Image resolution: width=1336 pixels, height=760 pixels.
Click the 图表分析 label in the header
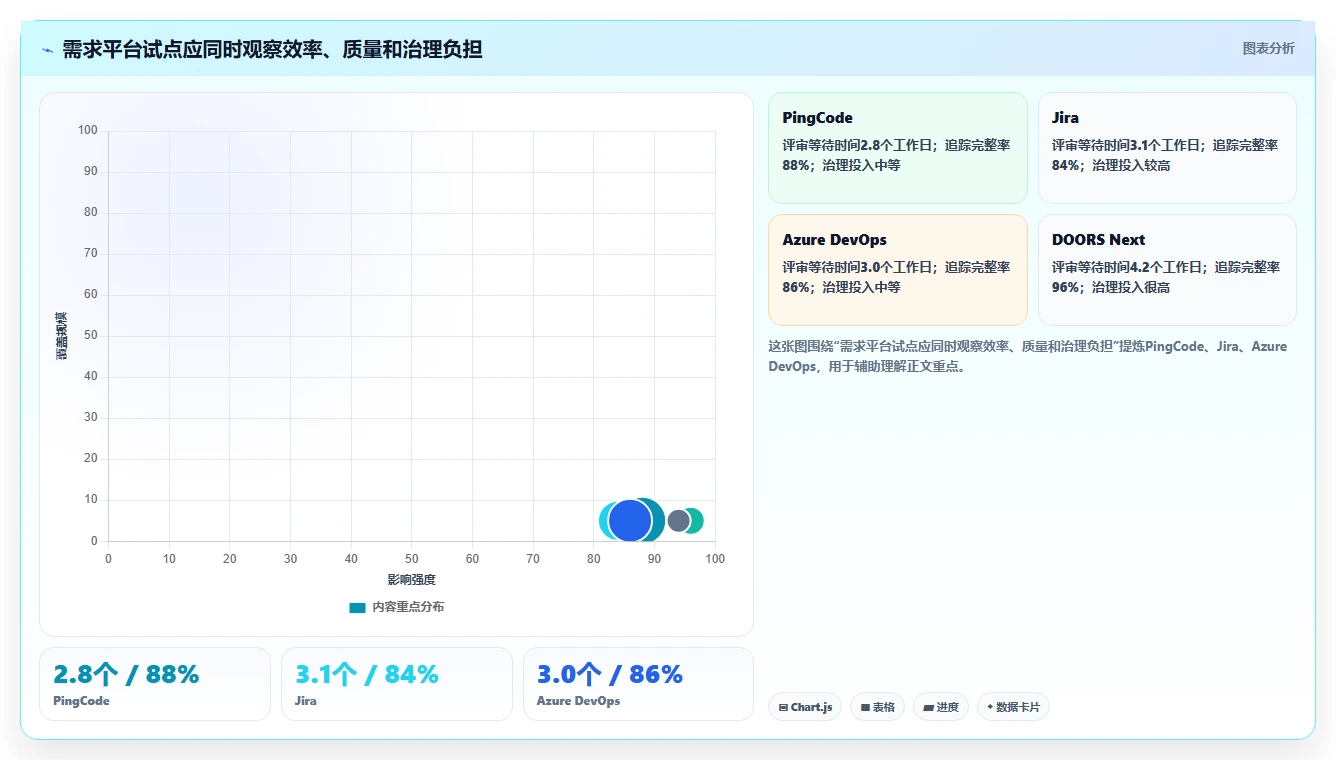[x=1268, y=48]
